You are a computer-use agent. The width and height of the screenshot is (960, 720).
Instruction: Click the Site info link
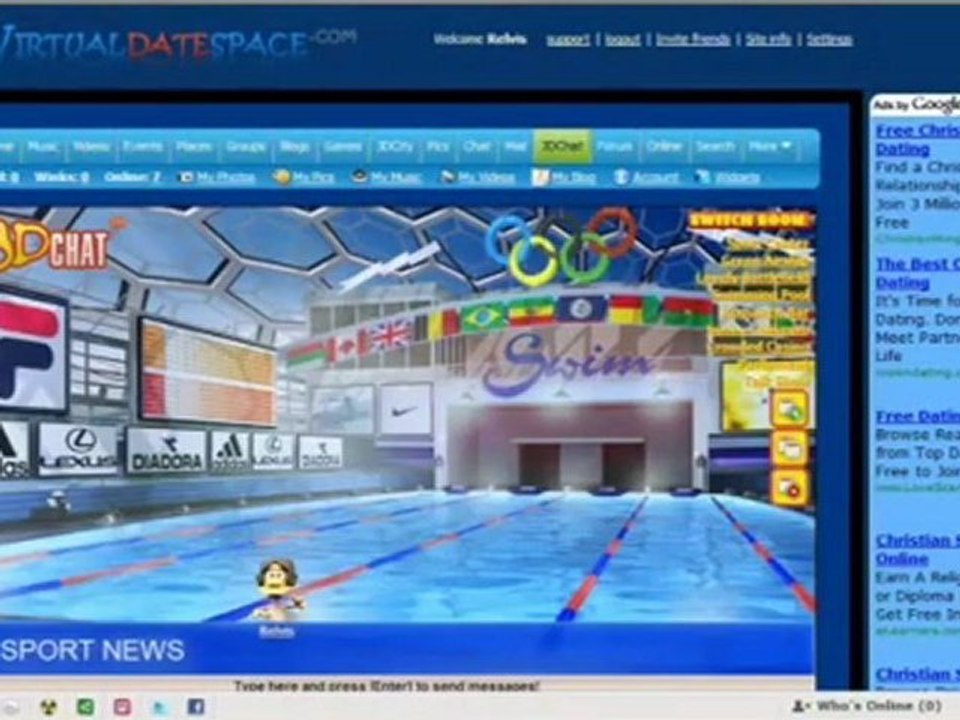pos(768,40)
